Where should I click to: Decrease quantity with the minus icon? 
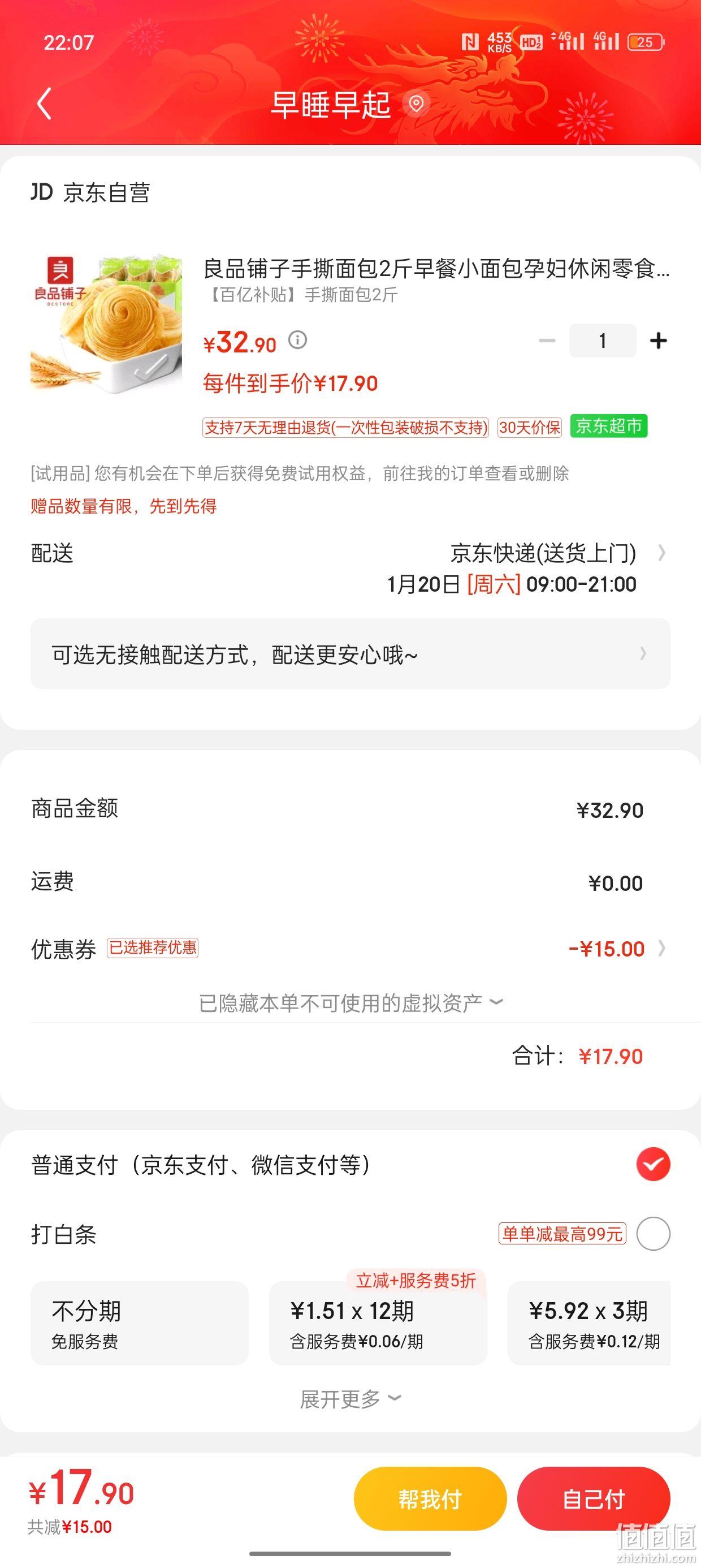point(547,341)
